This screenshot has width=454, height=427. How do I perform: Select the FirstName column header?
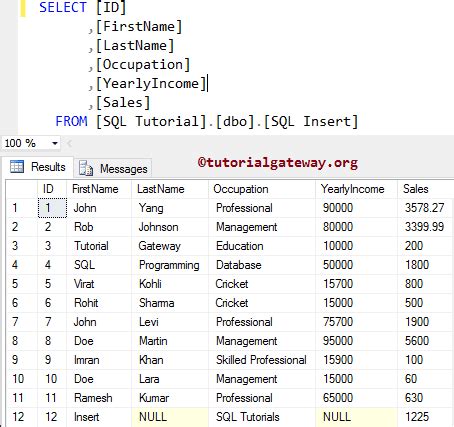(x=99, y=189)
